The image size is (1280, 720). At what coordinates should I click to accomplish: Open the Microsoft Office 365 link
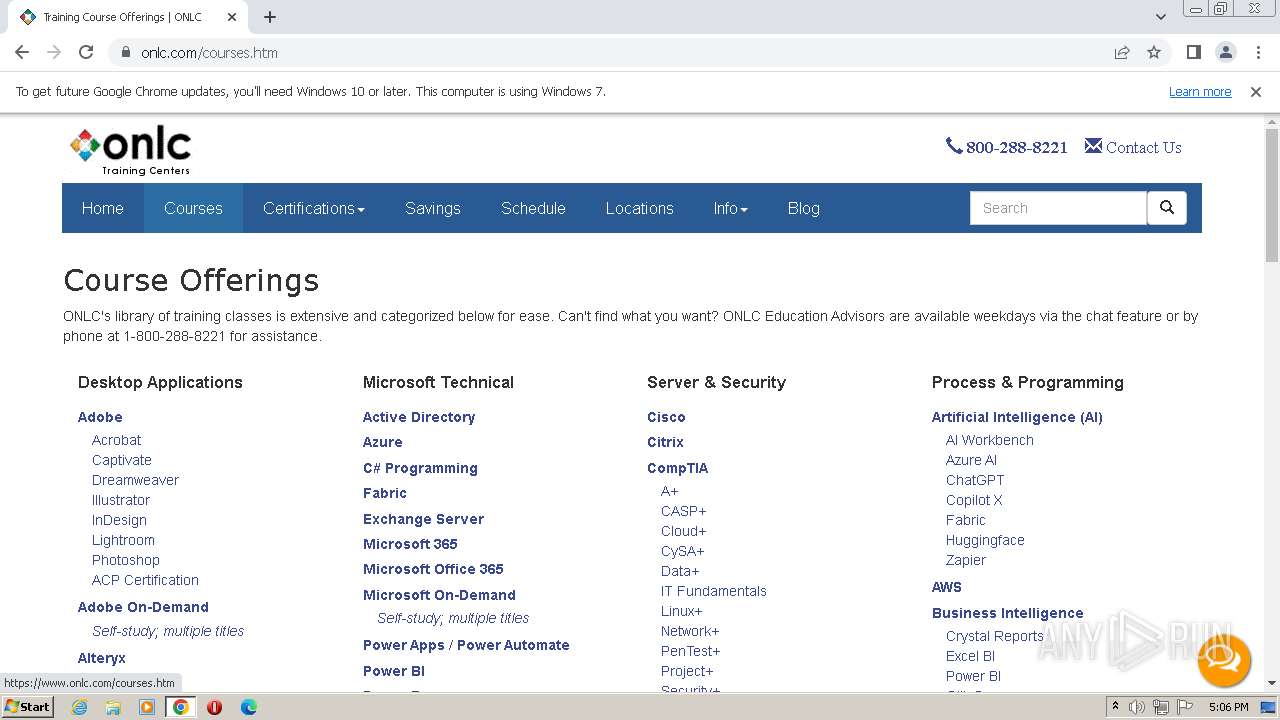pos(433,569)
